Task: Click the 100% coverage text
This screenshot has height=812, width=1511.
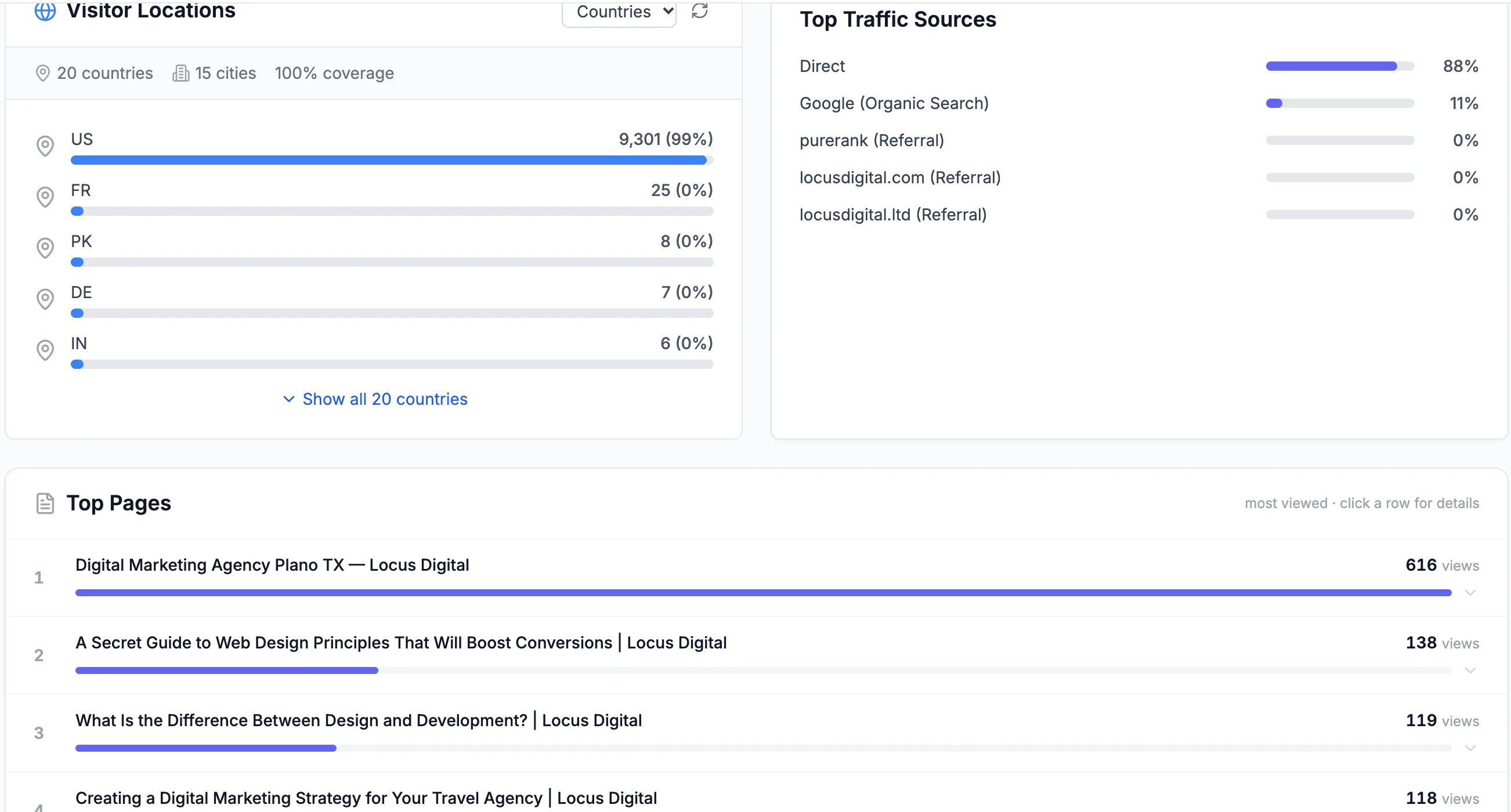Action: (334, 73)
